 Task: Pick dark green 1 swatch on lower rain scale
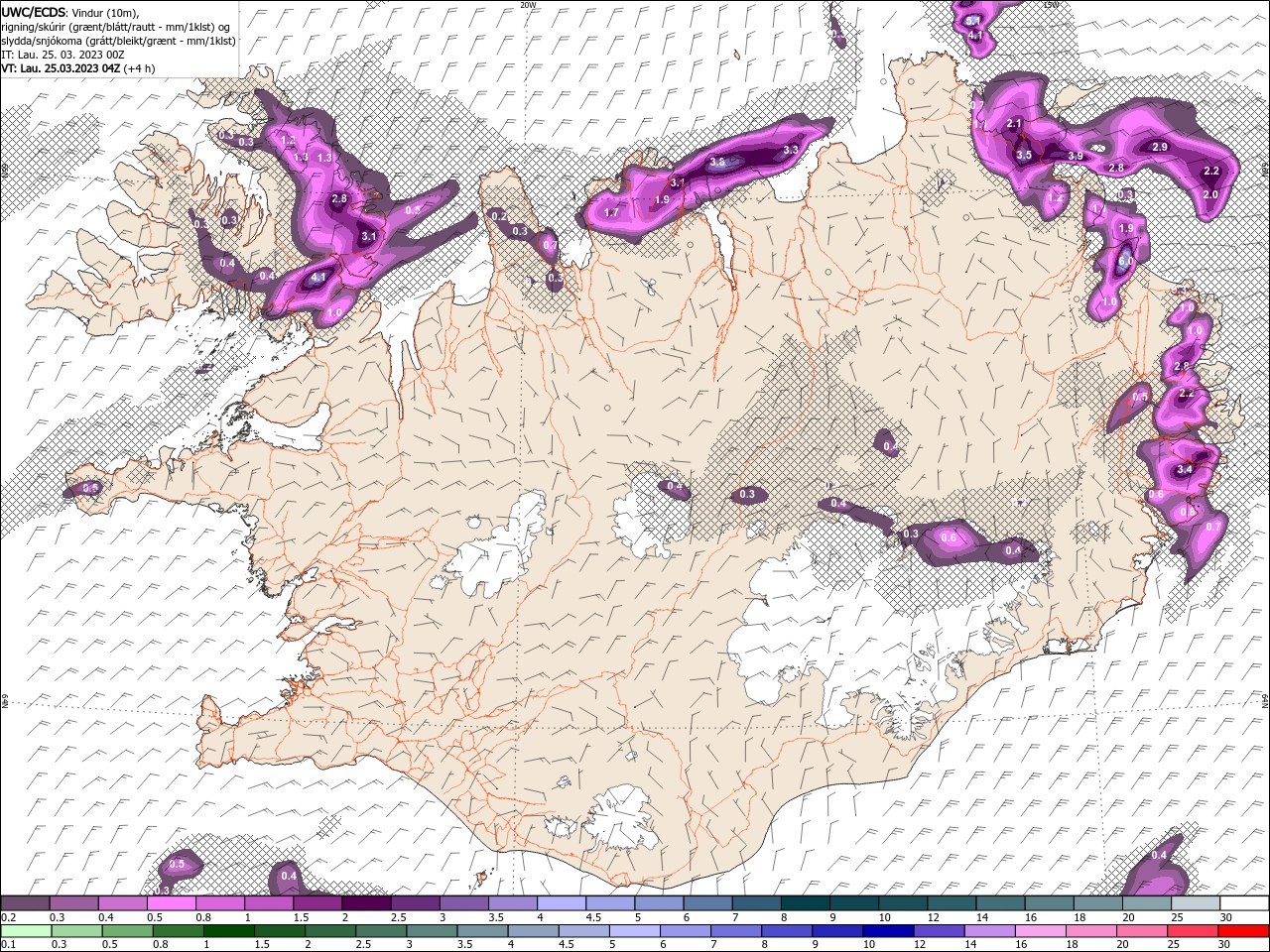[230, 931]
